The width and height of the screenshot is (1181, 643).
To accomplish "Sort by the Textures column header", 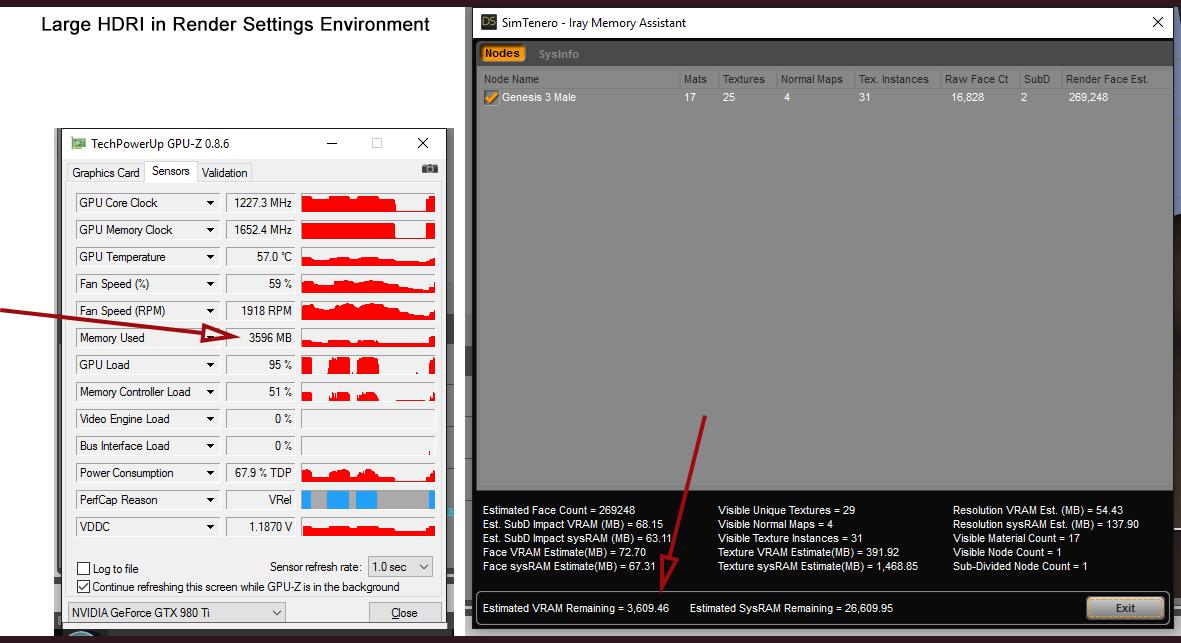I will click(746, 79).
